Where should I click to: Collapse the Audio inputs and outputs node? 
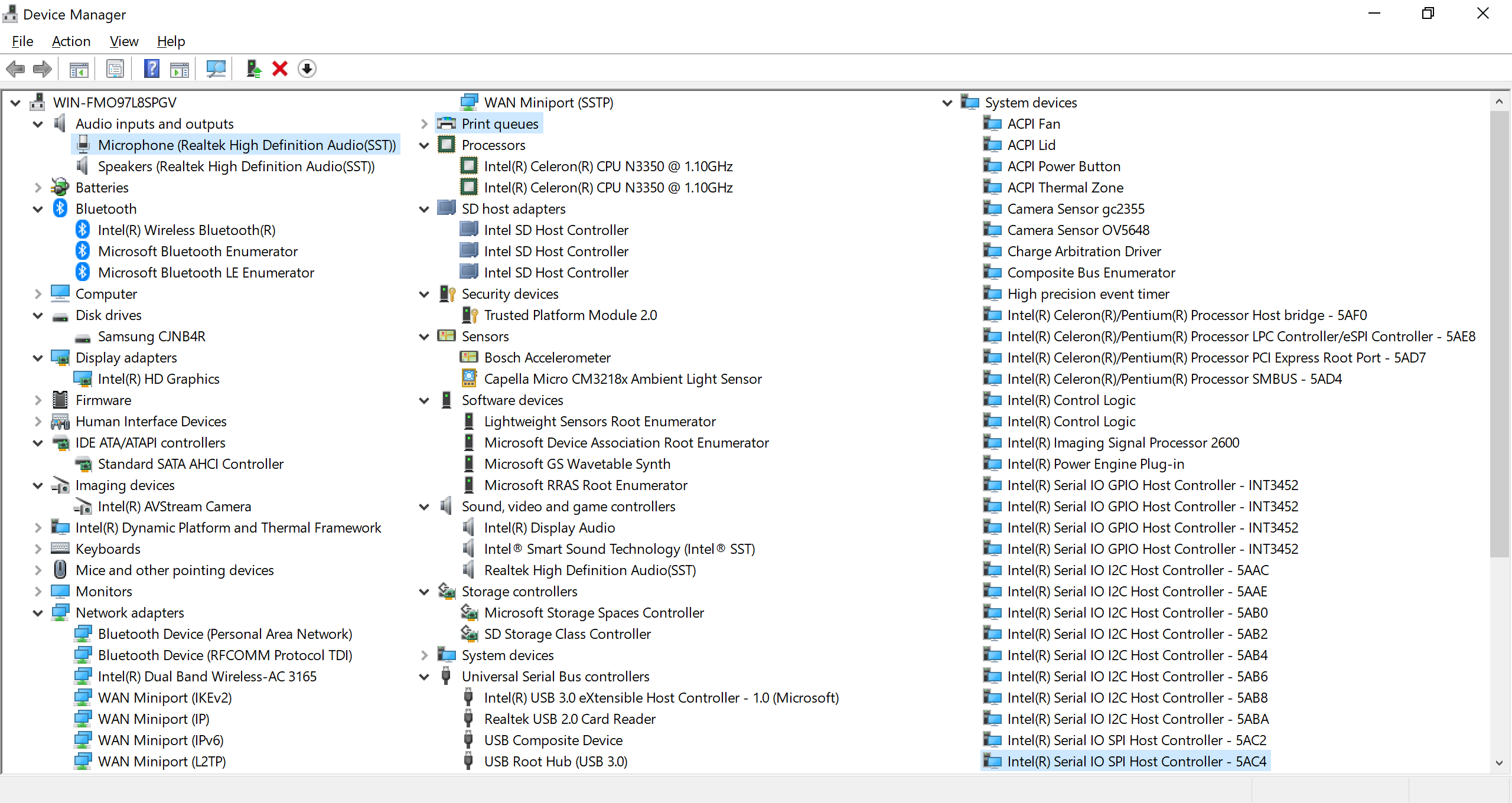[x=38, y=124]
